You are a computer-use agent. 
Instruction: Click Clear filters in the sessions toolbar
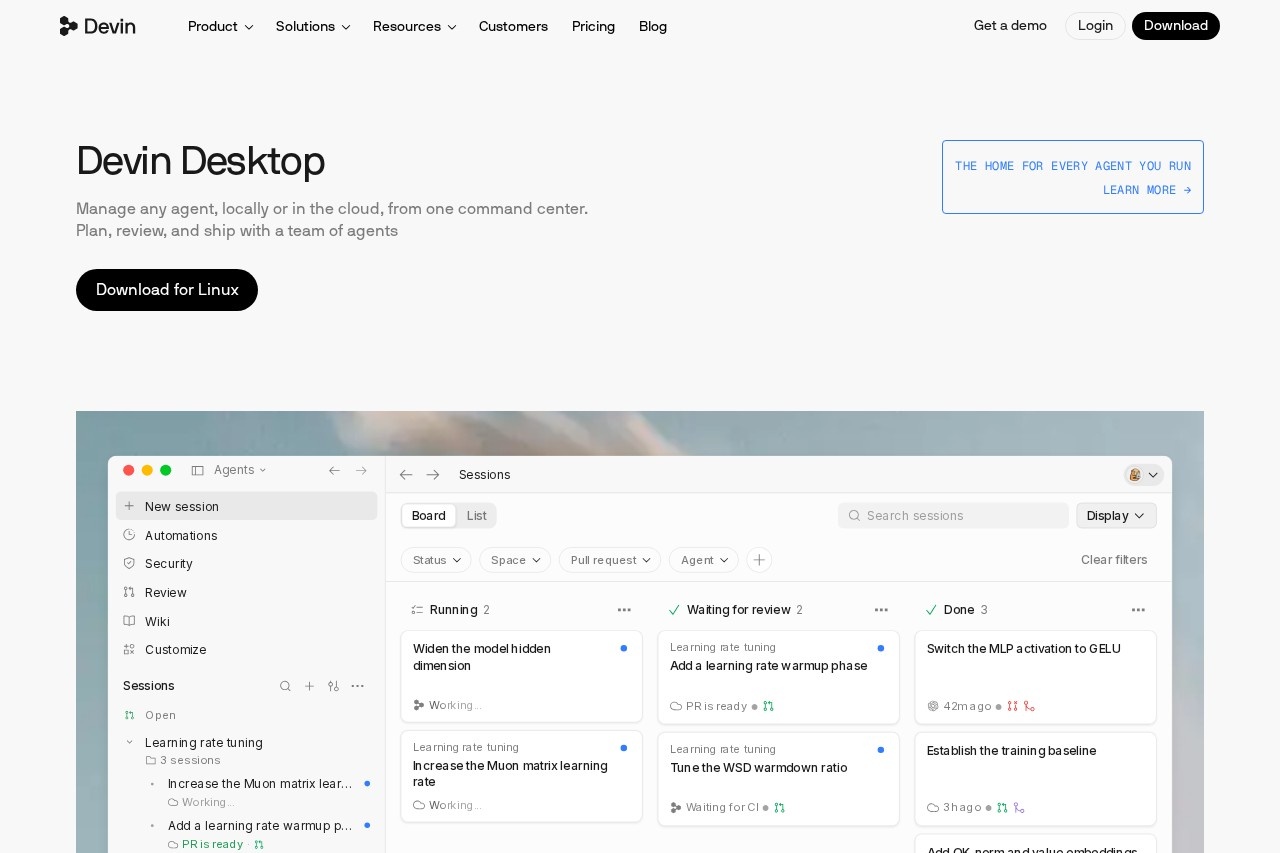(x=1114, y=560)
